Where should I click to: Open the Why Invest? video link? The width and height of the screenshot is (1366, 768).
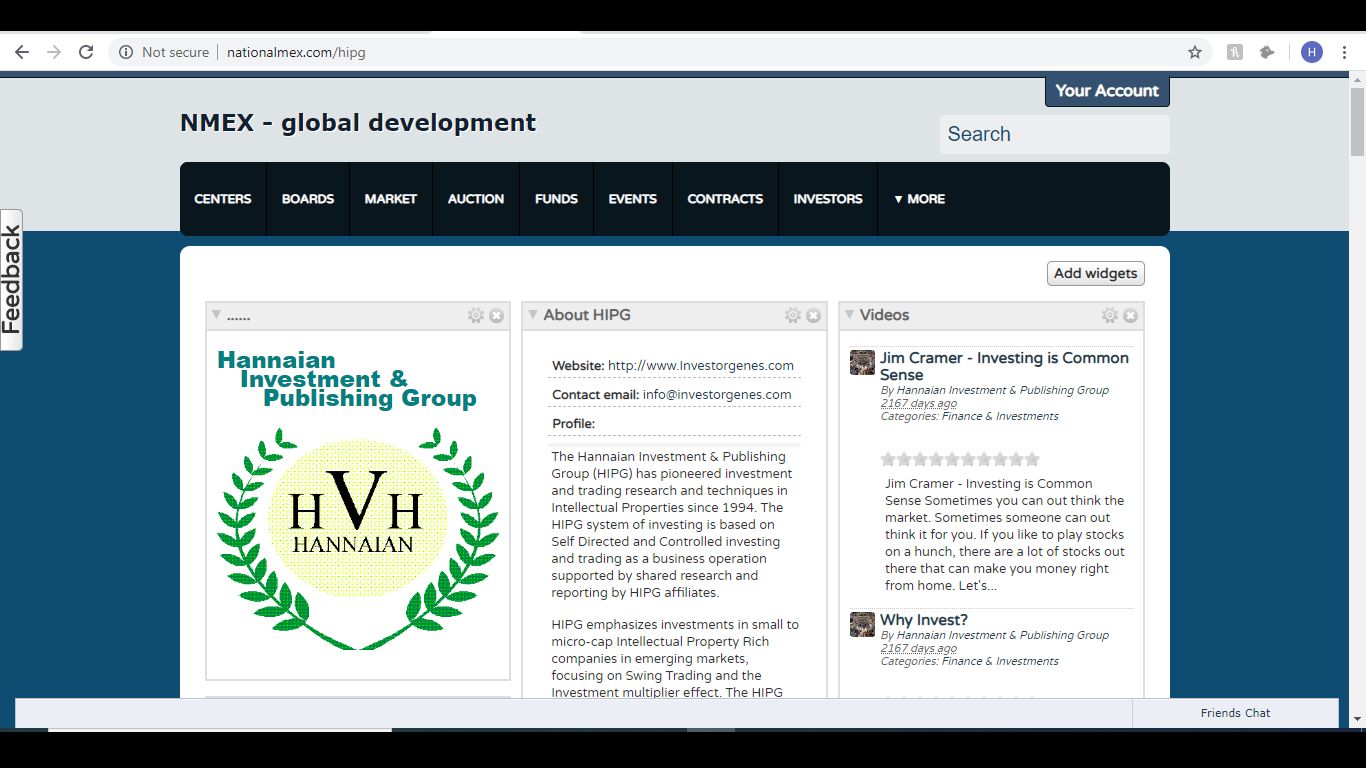pyautogui.click(x=923, y=620)
